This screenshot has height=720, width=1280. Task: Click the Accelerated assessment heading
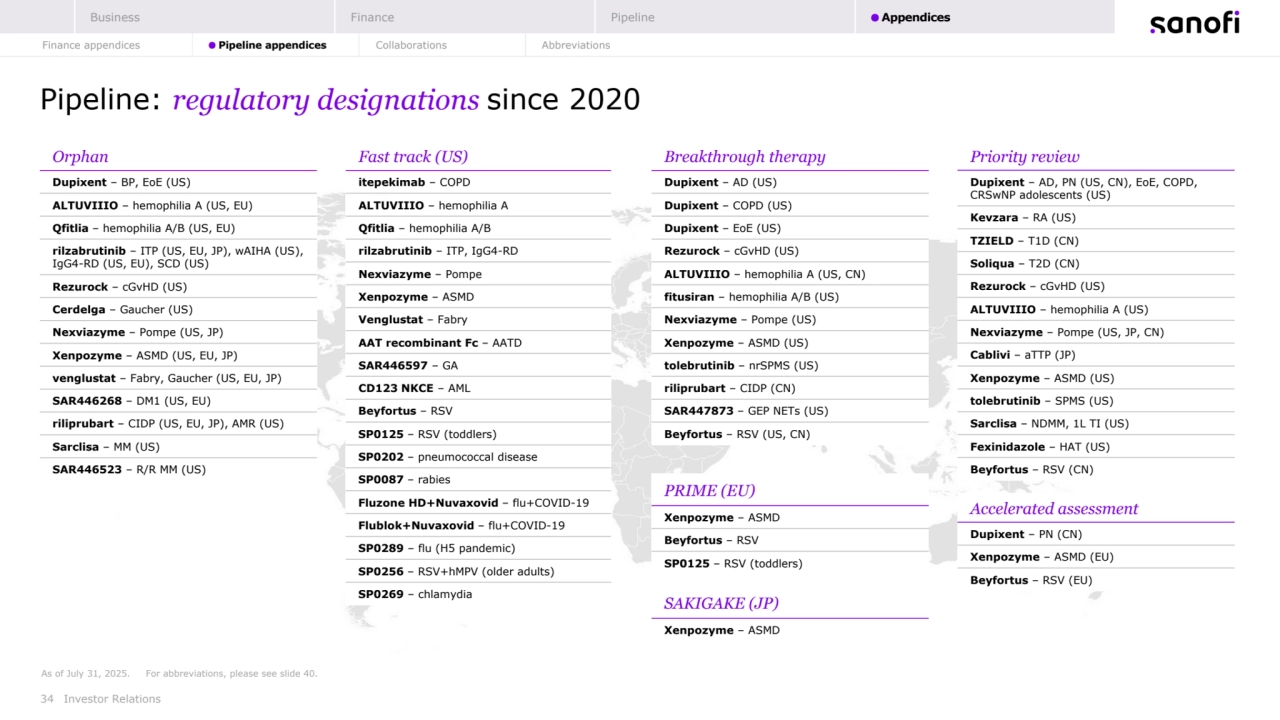click(1054, 509)
